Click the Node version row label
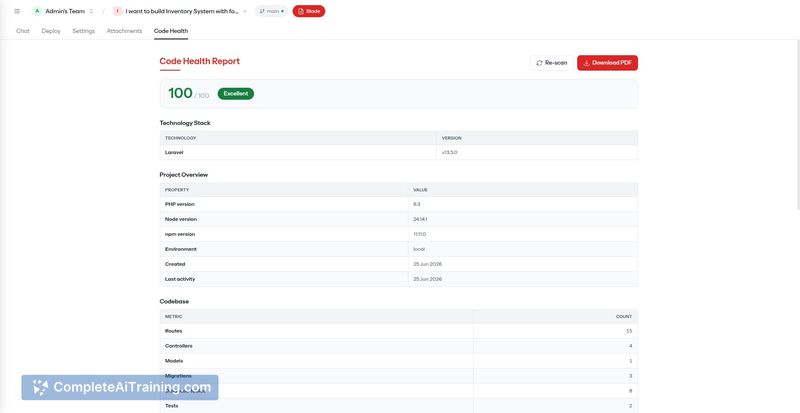The image size is (800, 413). pyautogui.click(x=181, y=219)
